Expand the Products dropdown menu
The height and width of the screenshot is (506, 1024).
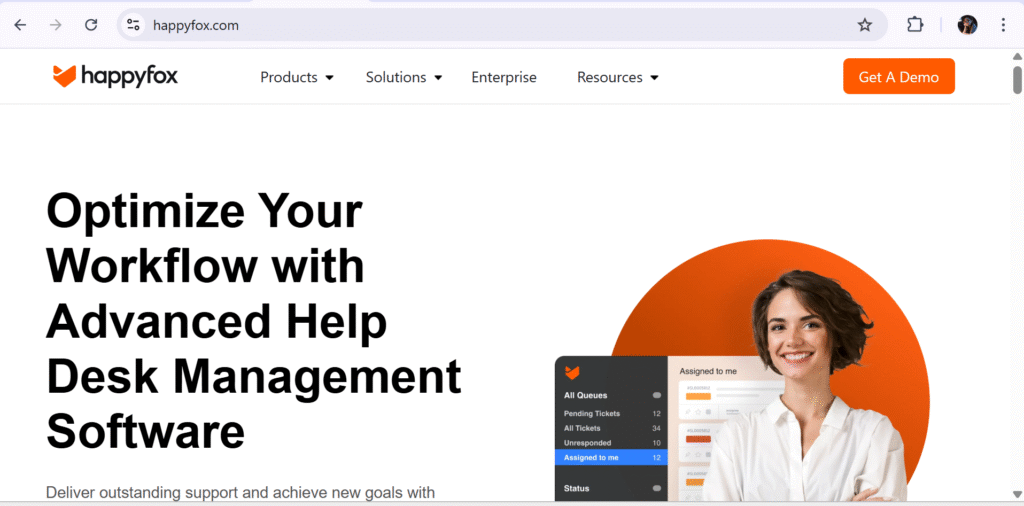click(x=296, y=77)
